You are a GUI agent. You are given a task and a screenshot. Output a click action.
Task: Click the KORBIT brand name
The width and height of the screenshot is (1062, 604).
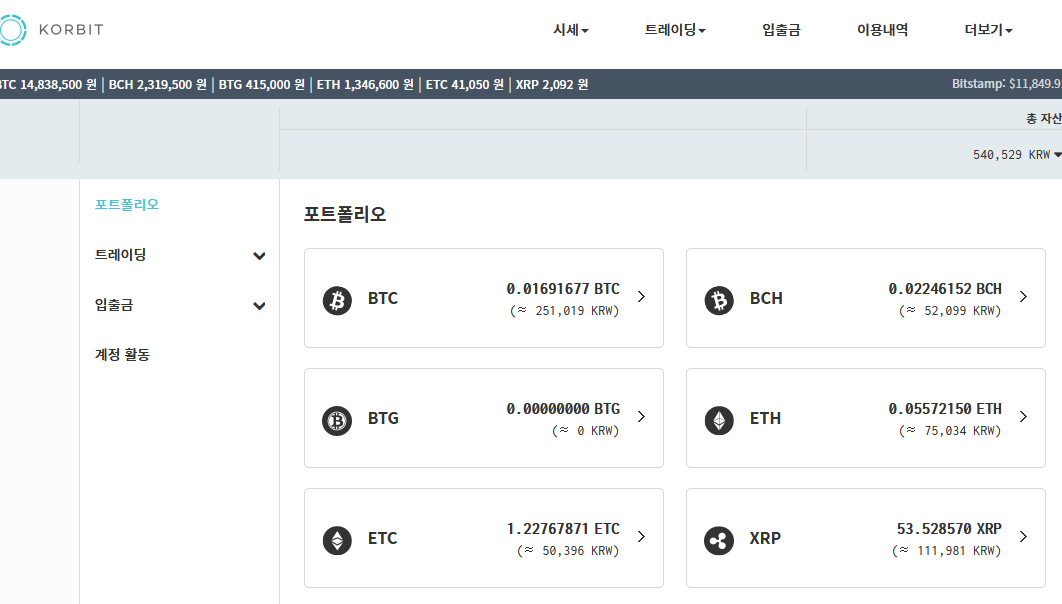(x=71, y=30)
